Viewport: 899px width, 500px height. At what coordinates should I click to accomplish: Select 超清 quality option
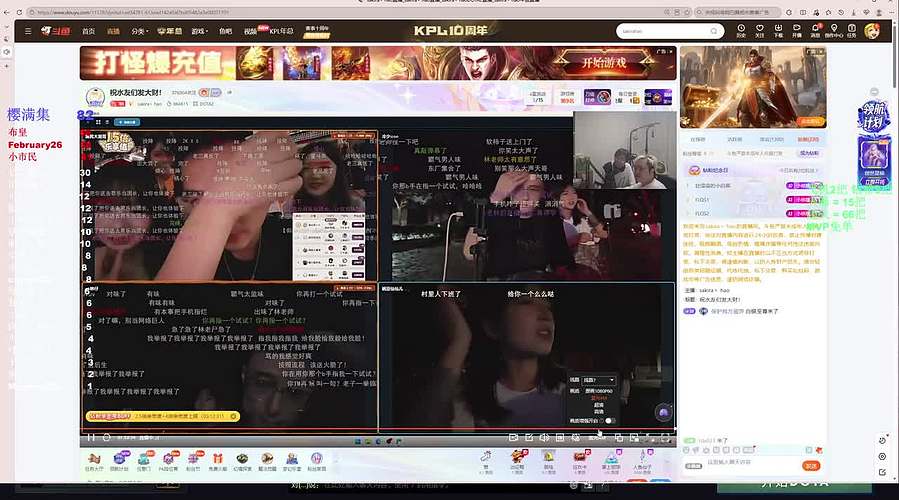pos(599,405)
